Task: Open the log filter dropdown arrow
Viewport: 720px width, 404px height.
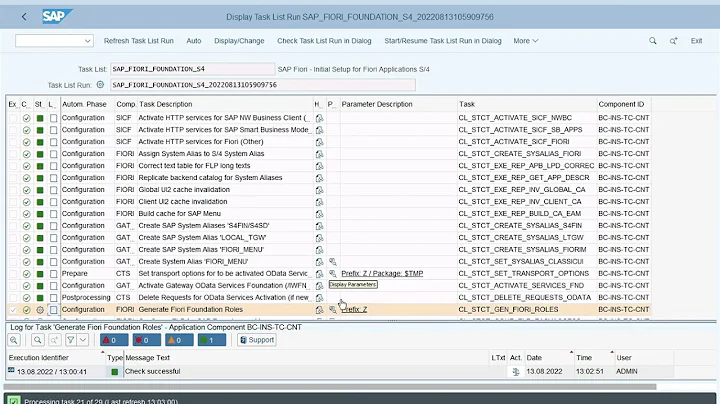Action: (x=83, y=340)
